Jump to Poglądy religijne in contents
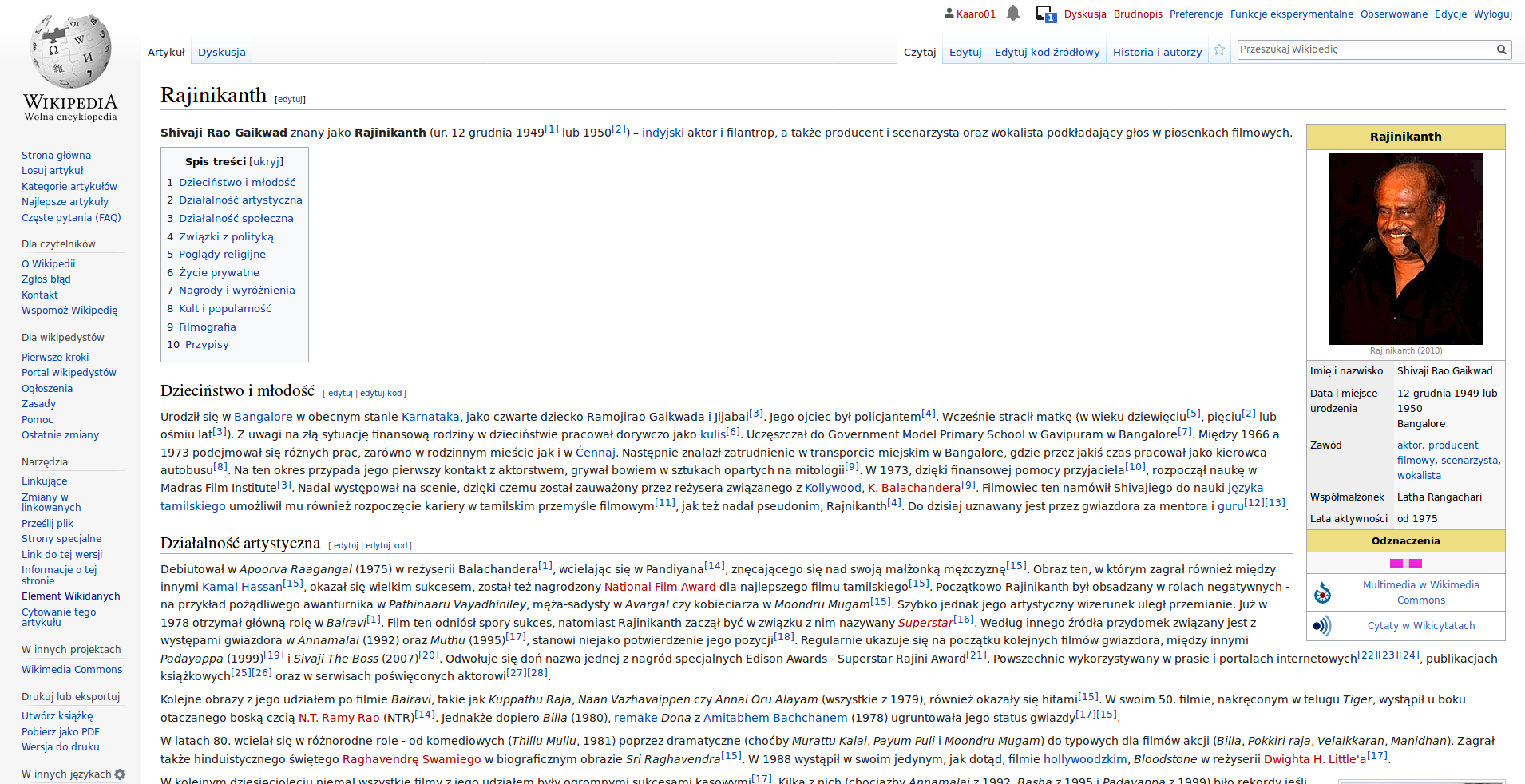The height and width of the screenshot is (784, 1525). tap(222, 255)
